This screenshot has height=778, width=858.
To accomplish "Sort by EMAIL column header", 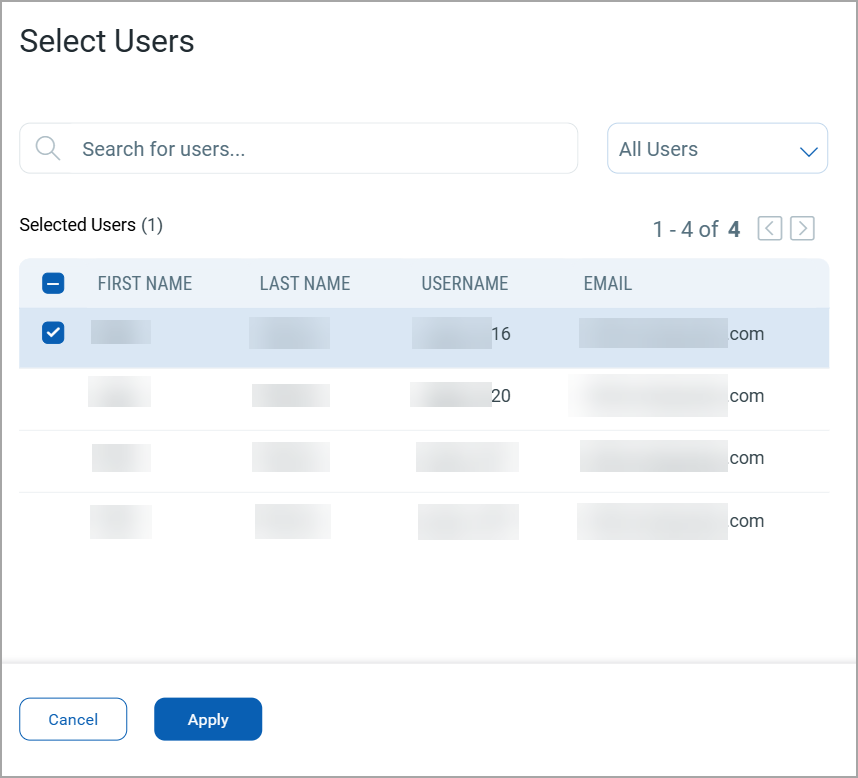I will point(608,284).
